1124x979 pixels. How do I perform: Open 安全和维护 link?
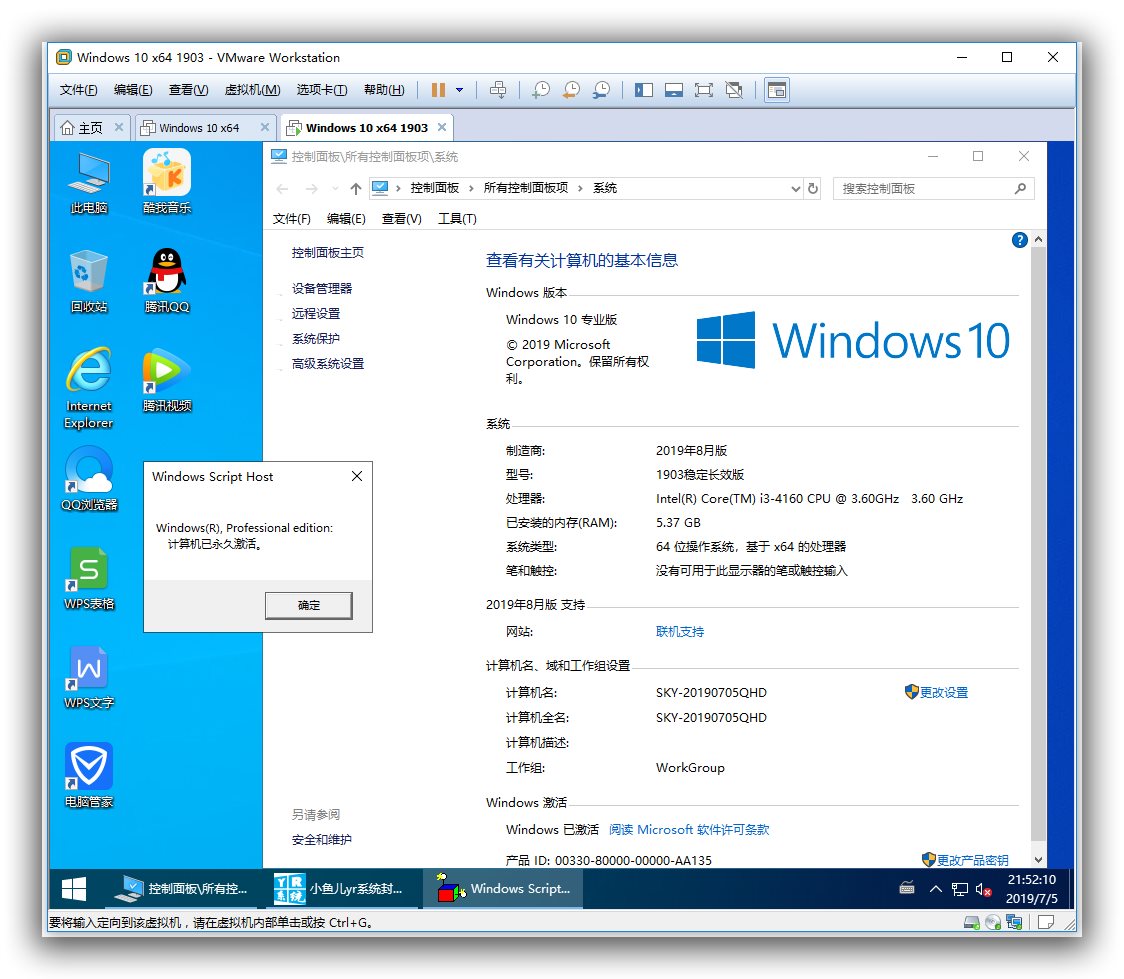pos(322,839)
